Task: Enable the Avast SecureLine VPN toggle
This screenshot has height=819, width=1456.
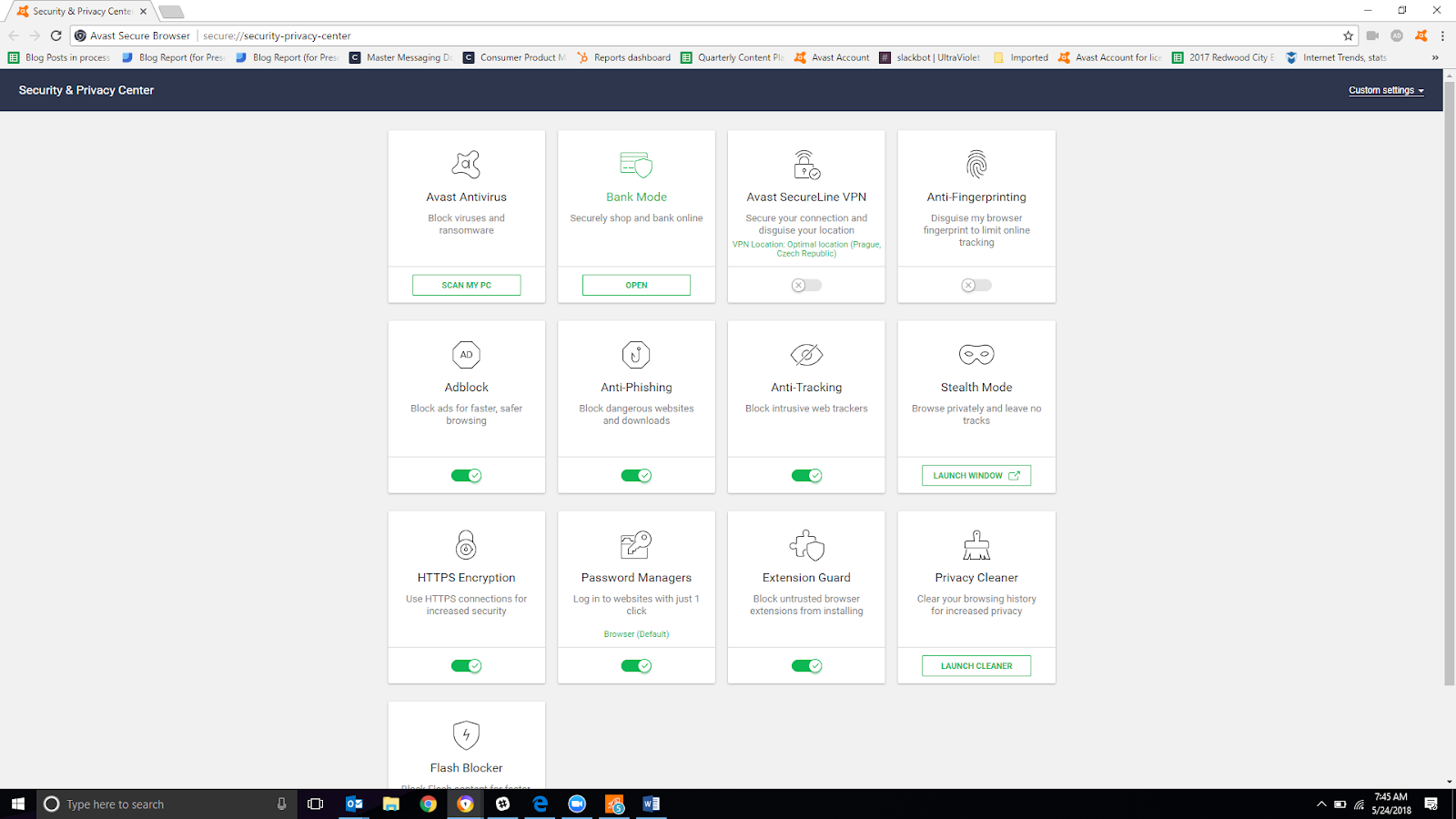Action: coord(806,285)
